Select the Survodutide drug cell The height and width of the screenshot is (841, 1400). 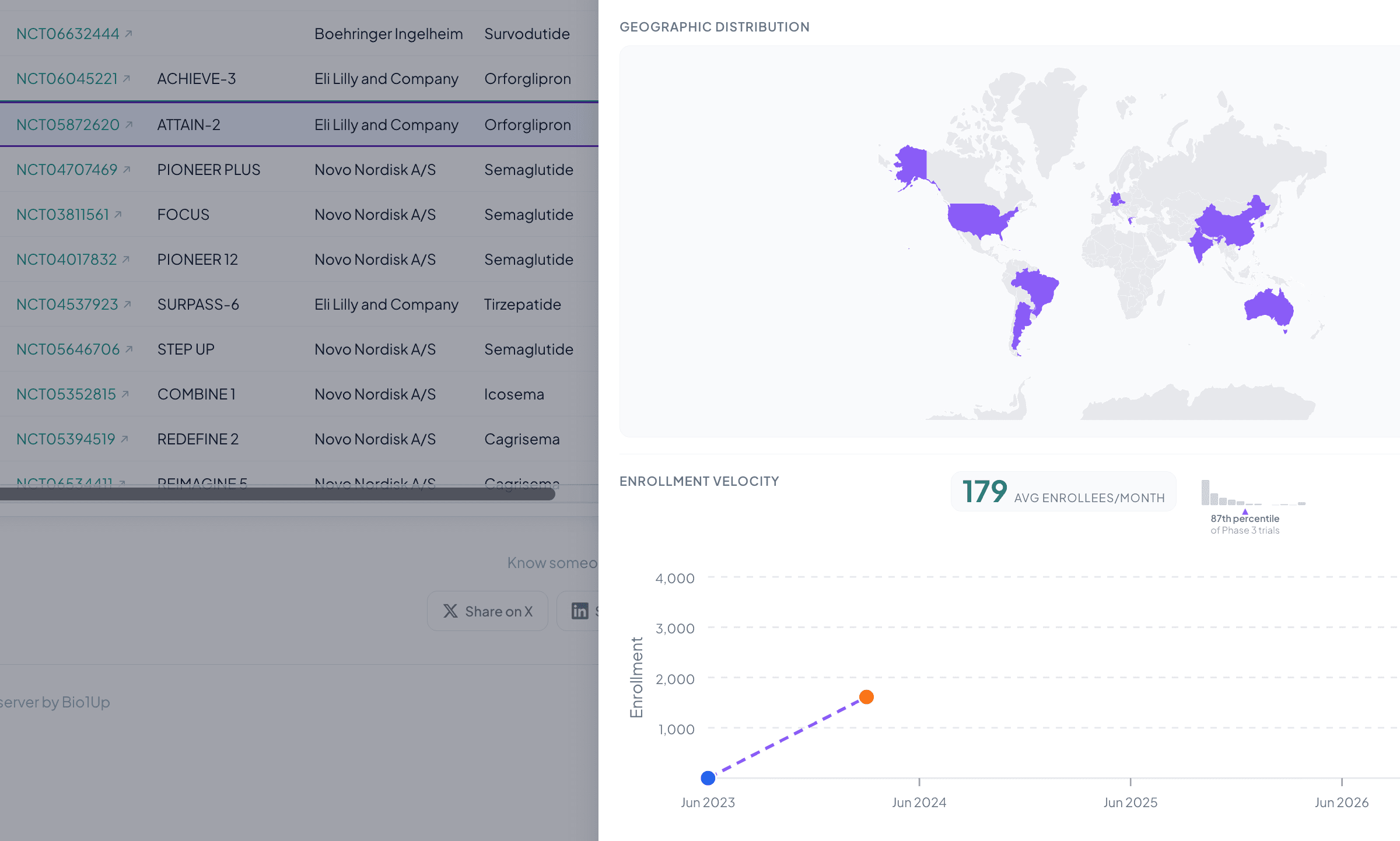pyautogui.click(x=527, y=34)
